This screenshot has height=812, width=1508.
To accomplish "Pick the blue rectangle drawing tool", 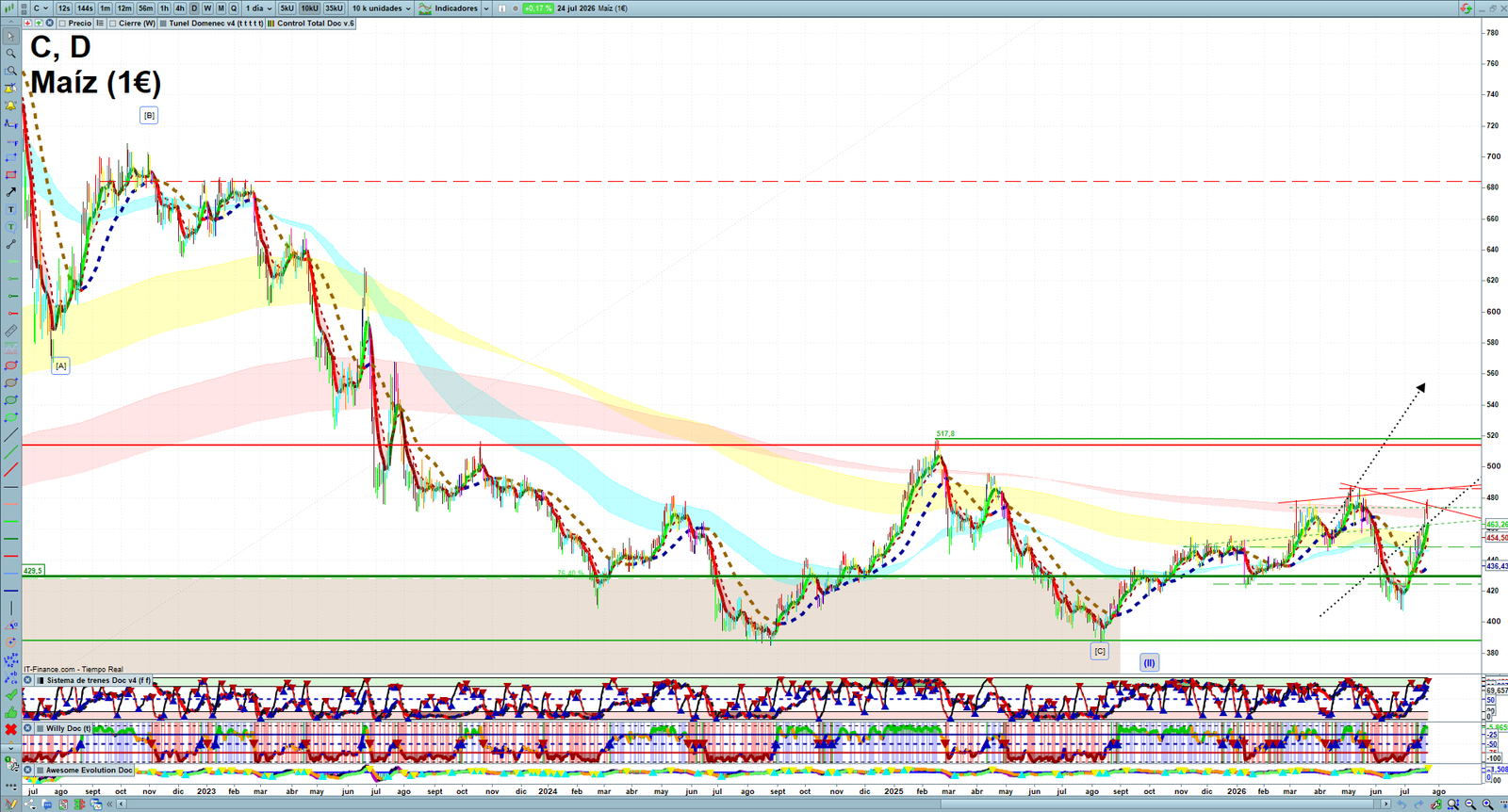I will [10, 157].
